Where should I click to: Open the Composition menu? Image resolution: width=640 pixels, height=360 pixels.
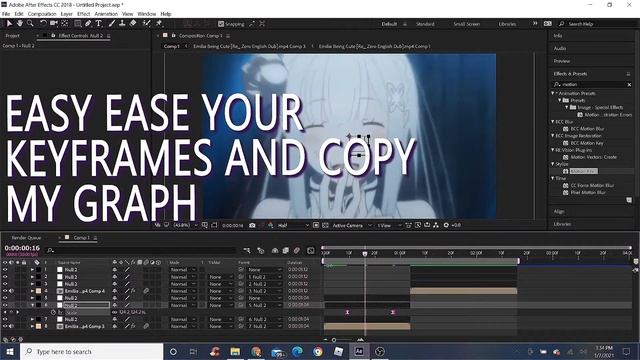[x=42, y=14]
